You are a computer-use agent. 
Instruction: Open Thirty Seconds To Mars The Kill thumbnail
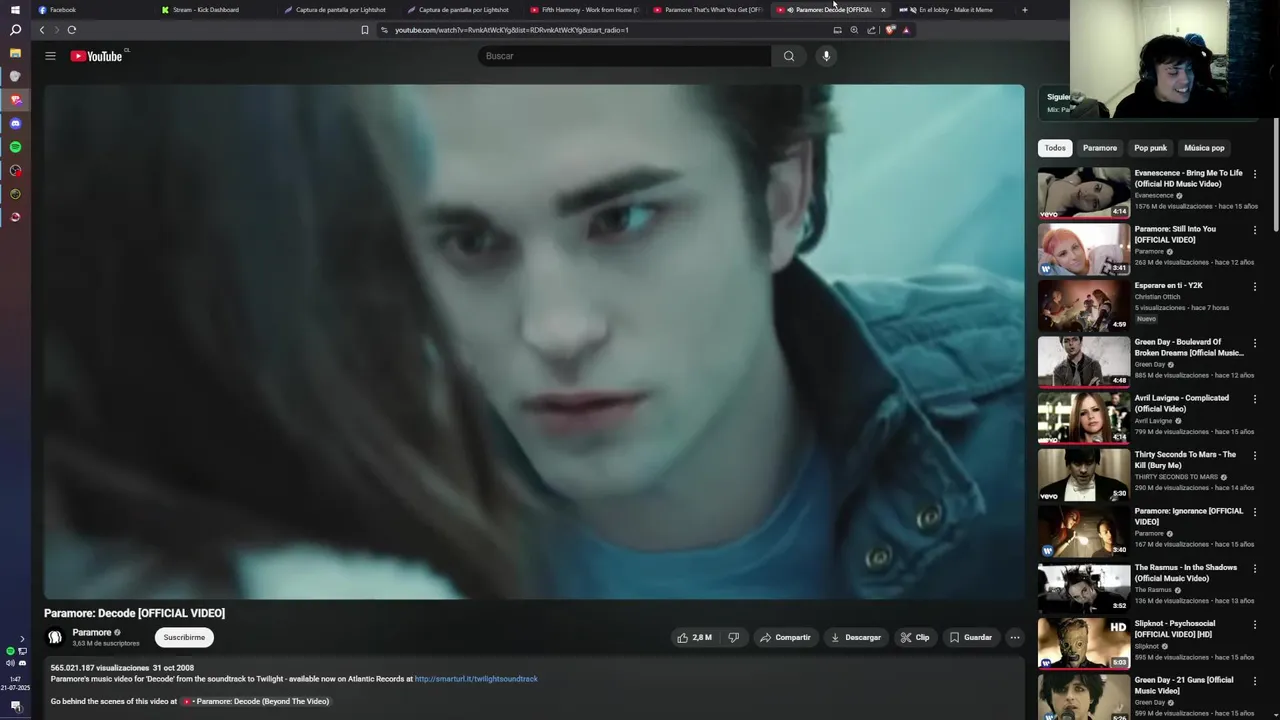[x=1084, y=475]
